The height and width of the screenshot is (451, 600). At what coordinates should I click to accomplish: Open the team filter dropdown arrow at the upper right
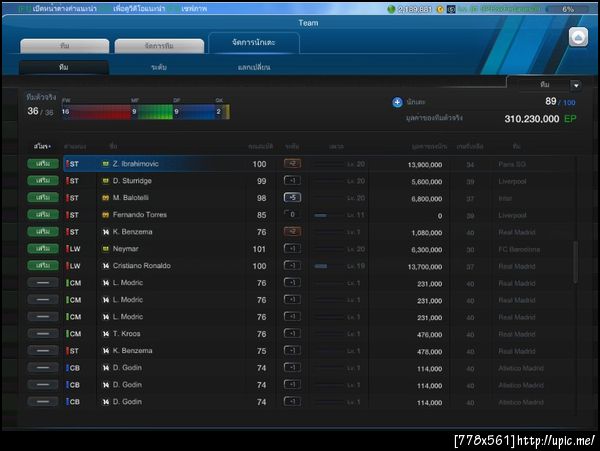click(x=576, y=85)
